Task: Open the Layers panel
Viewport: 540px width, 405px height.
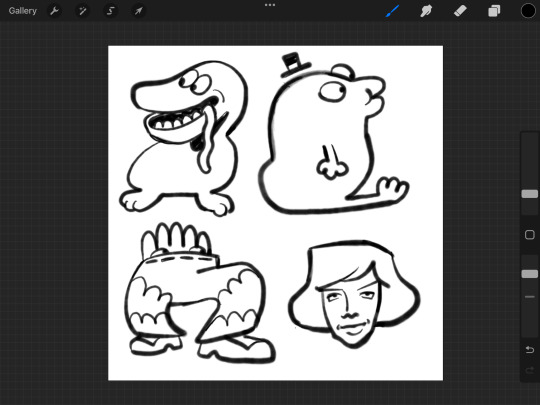Action: click(x=494, y=11)
